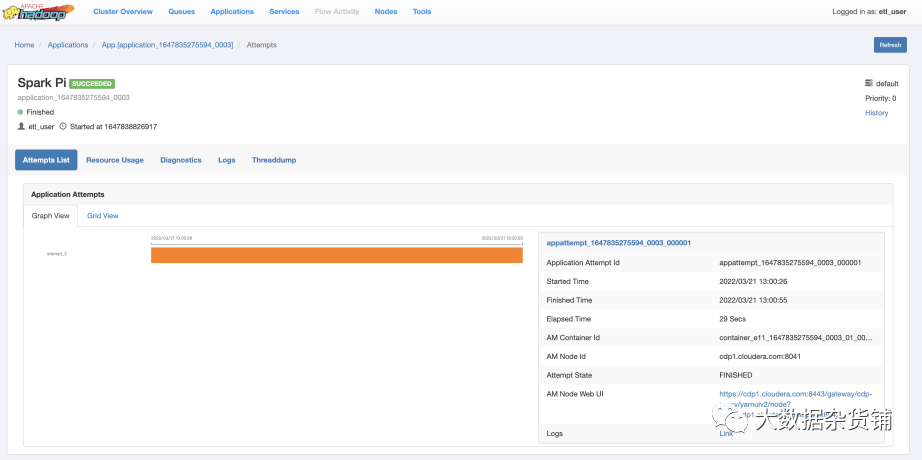The width and height of the screenshot is (922, 460).
Task: Switch to Grid View tab
Action: [x=103, y=216]
